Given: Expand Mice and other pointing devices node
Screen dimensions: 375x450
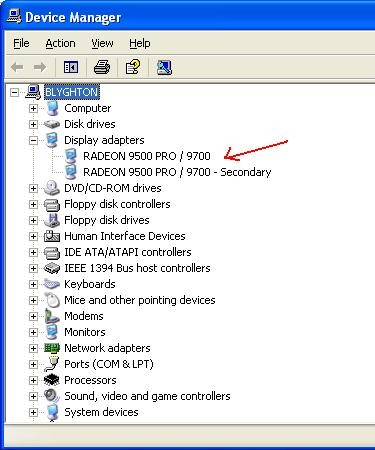Looking at the screenshot, I should (33, 300).
